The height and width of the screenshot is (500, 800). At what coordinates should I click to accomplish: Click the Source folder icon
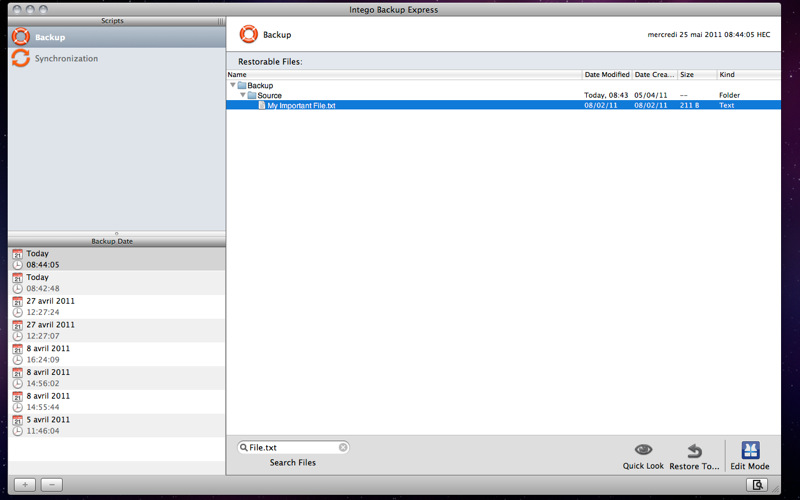coord(252,95)
